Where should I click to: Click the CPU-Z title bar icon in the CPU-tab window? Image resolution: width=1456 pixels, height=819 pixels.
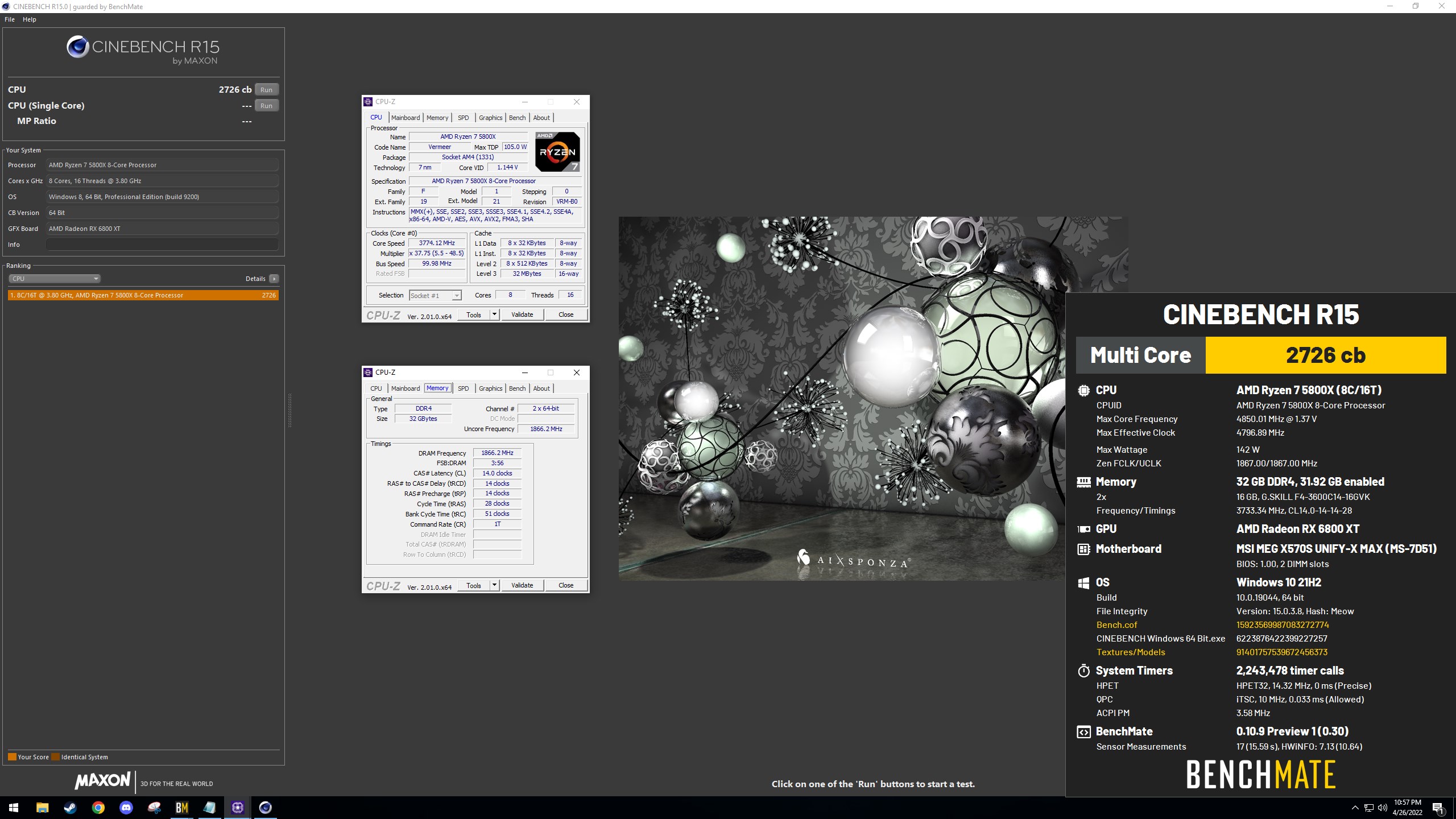coord(368,102)
